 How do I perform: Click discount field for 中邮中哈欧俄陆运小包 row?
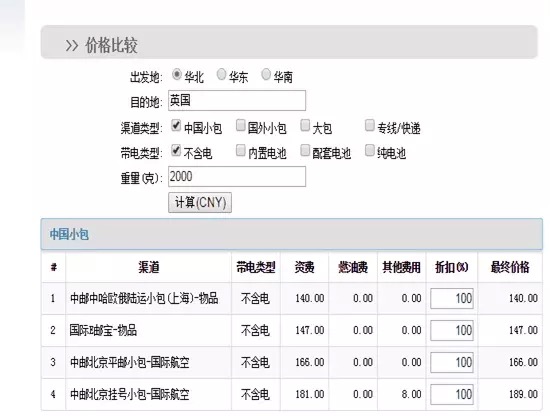(x=452, y=298)
